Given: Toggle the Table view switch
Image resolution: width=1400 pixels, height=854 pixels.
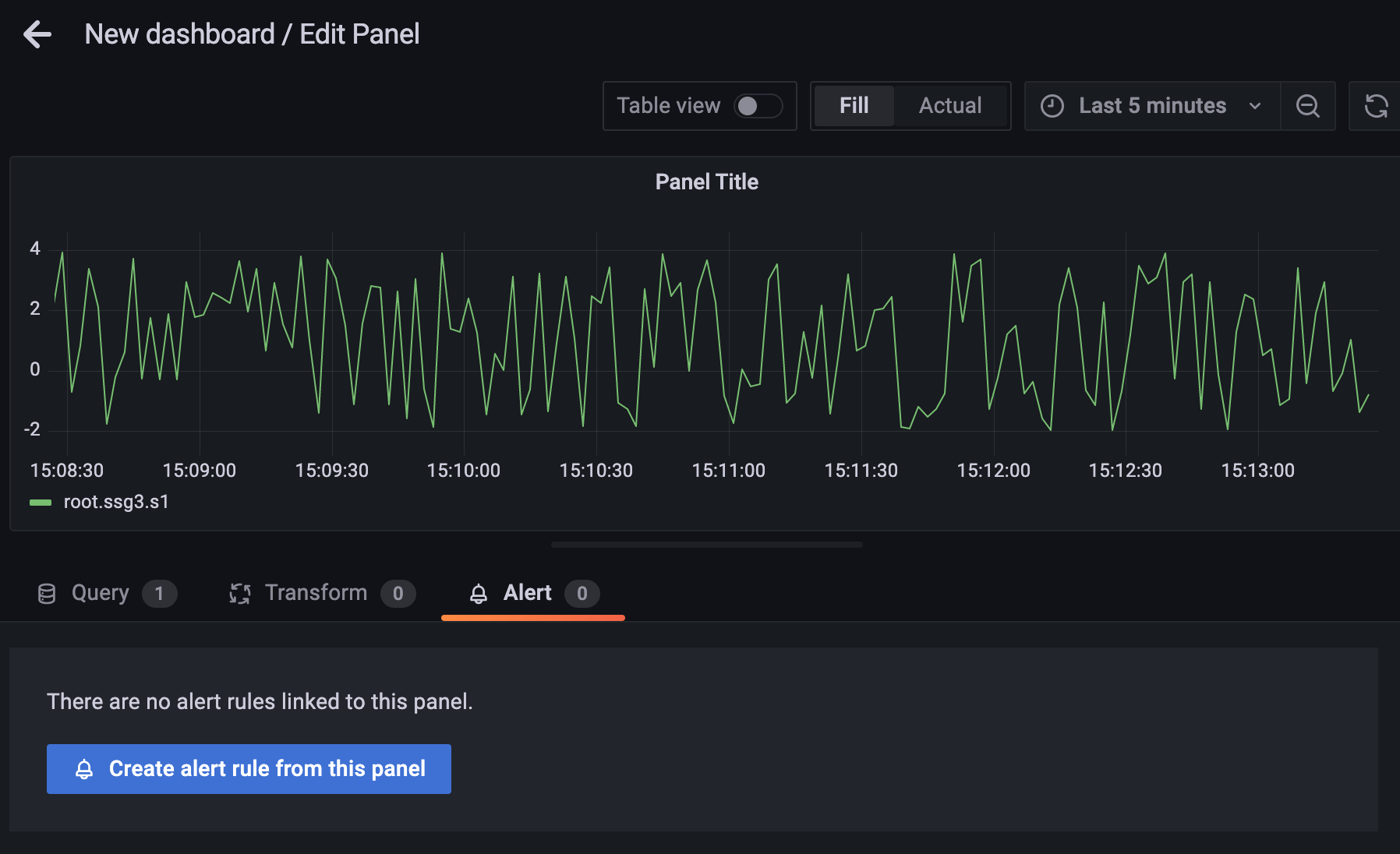Looking at the screenshot, I should 758,106.
